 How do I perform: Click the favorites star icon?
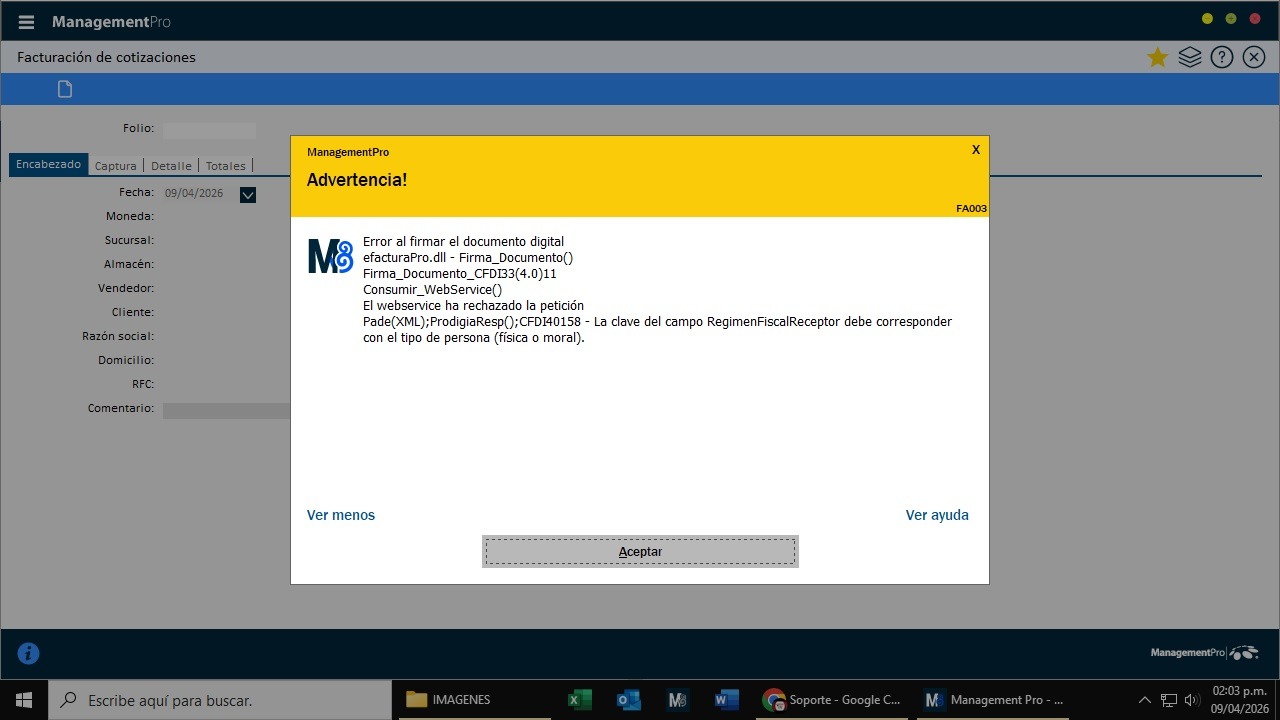[x=1157, y=57]
